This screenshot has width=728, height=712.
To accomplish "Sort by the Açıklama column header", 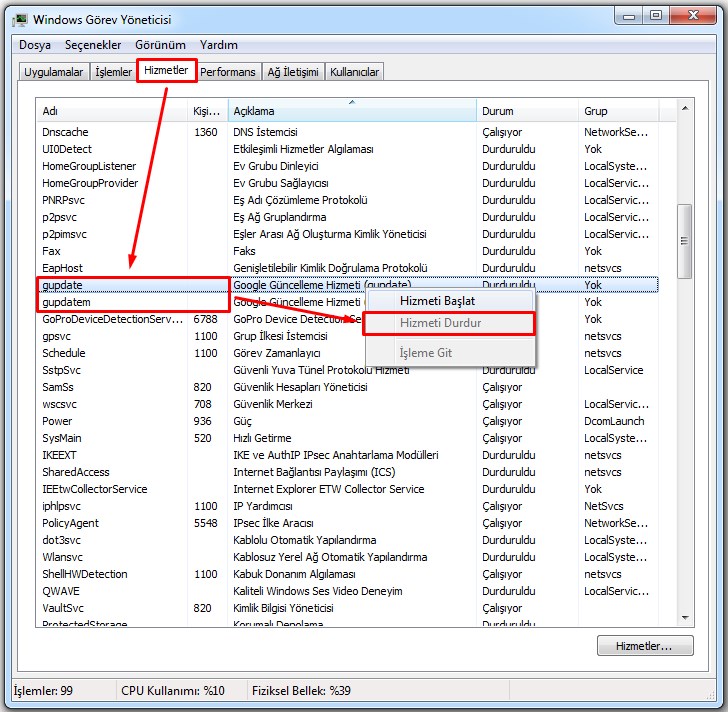I will point(352,111).
